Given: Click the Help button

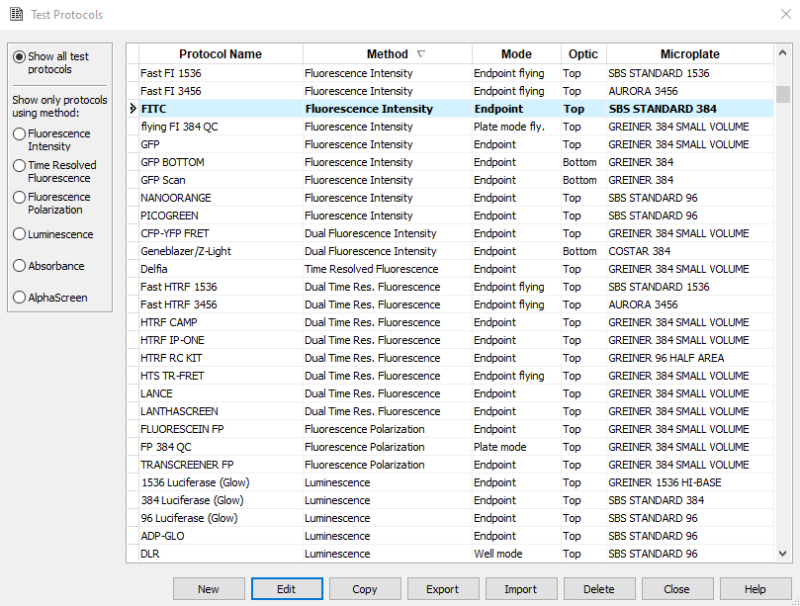Looking at the screenshot, I should pyautogui.click(x=755, y=589).
